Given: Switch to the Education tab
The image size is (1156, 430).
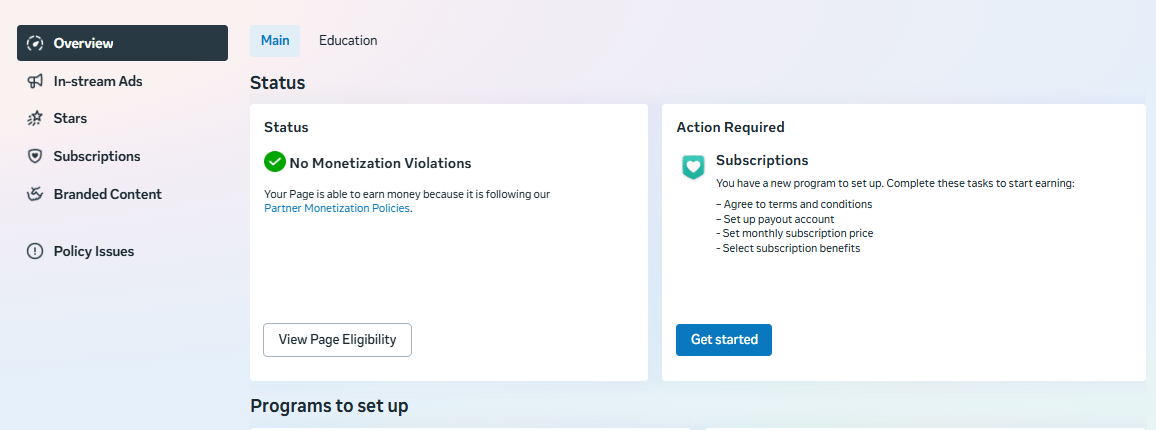Looking at the screenshot, I should (348, 41).
